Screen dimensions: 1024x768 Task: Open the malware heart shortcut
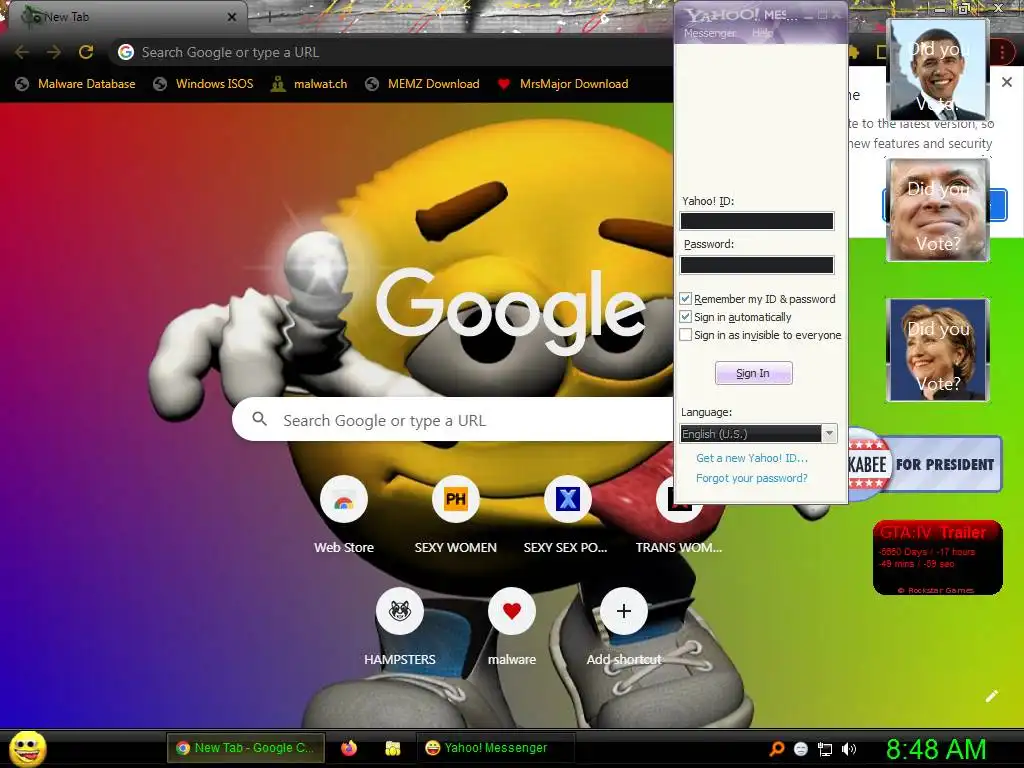pos(512,611)
